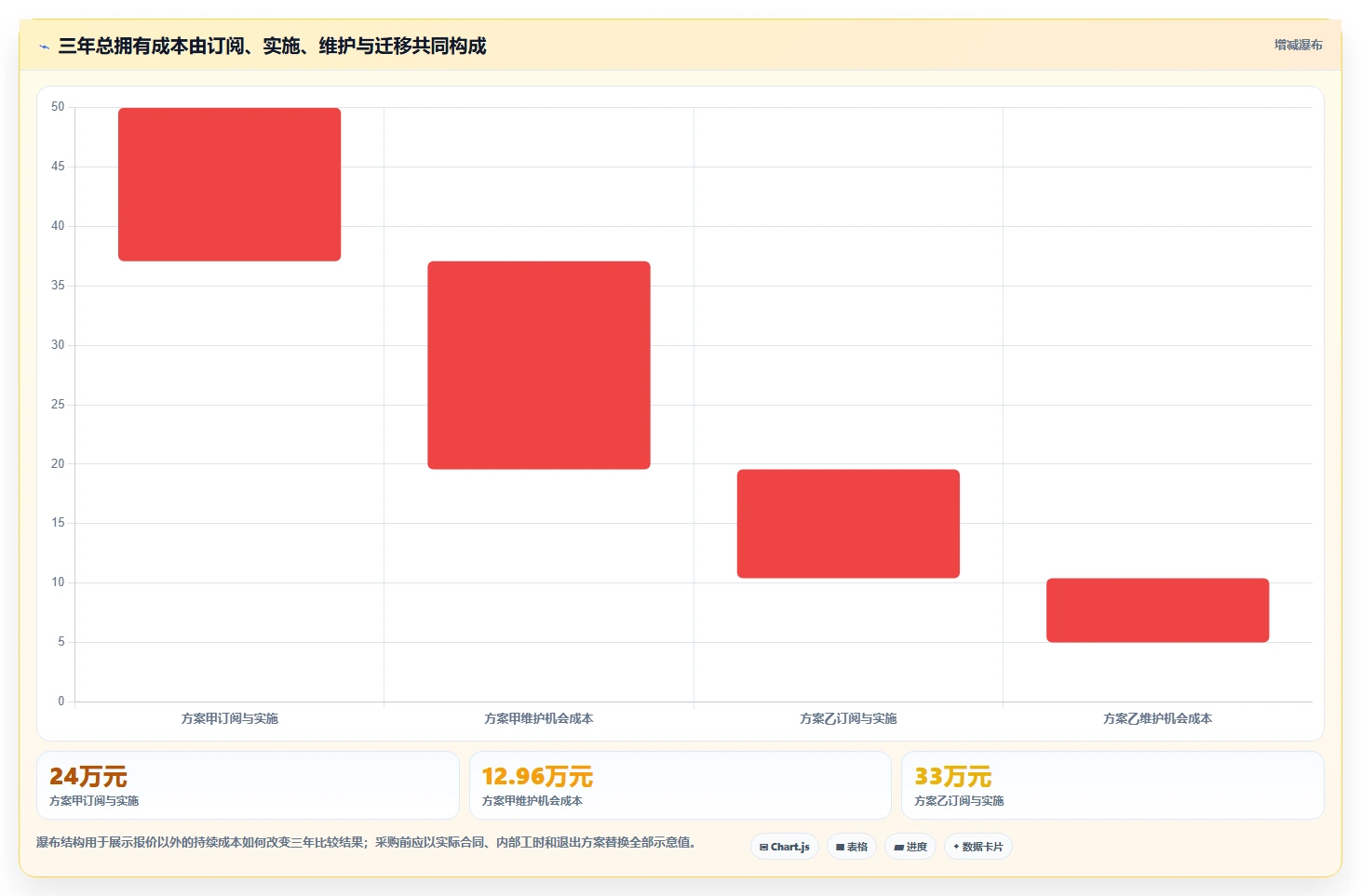Image resolution: width=1361 pixels, height=896 pixels.
Task: Click the 33万元 data card value
Action: coord(953,776)
